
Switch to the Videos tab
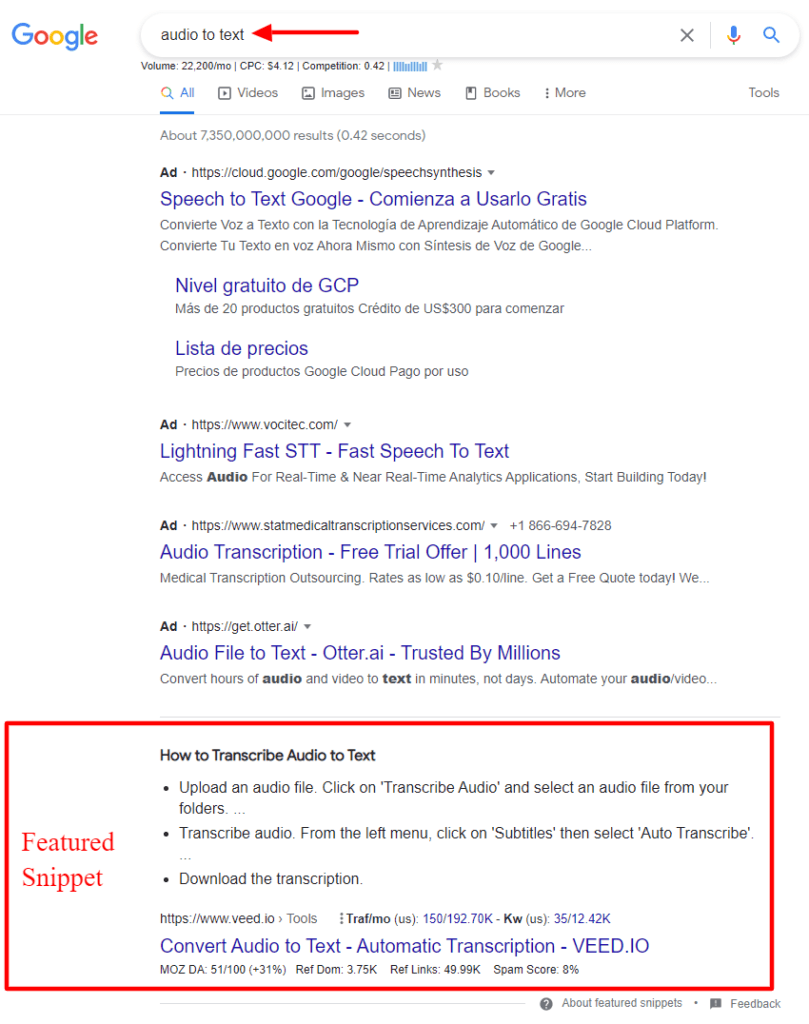(x=248, y=93)
